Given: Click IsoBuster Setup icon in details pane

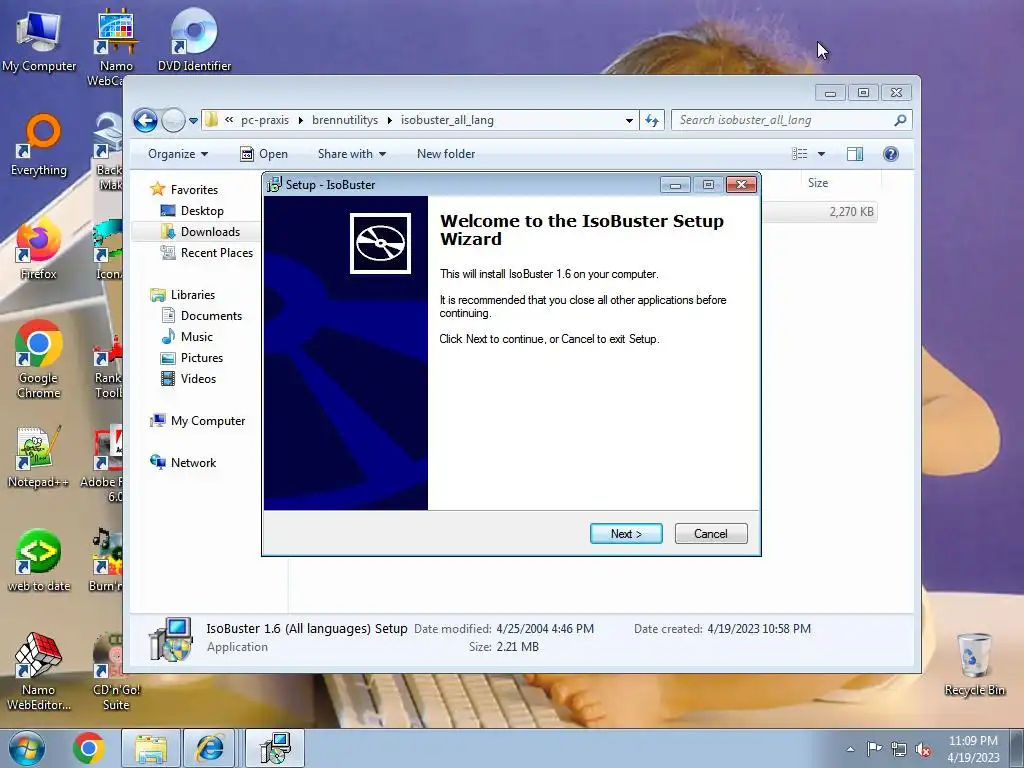Looking at the screenshot, I should pyautogui.click(x=170, y=639).
